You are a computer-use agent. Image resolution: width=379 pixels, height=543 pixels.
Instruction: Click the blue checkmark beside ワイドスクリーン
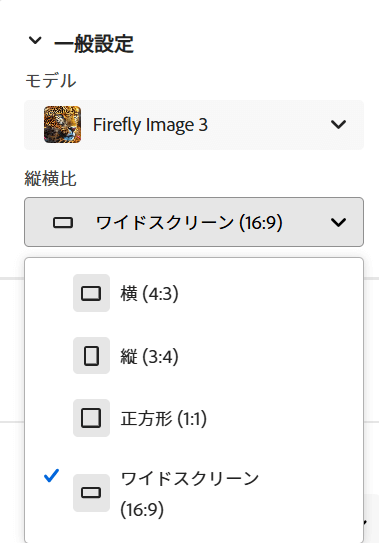coord(52,475)
